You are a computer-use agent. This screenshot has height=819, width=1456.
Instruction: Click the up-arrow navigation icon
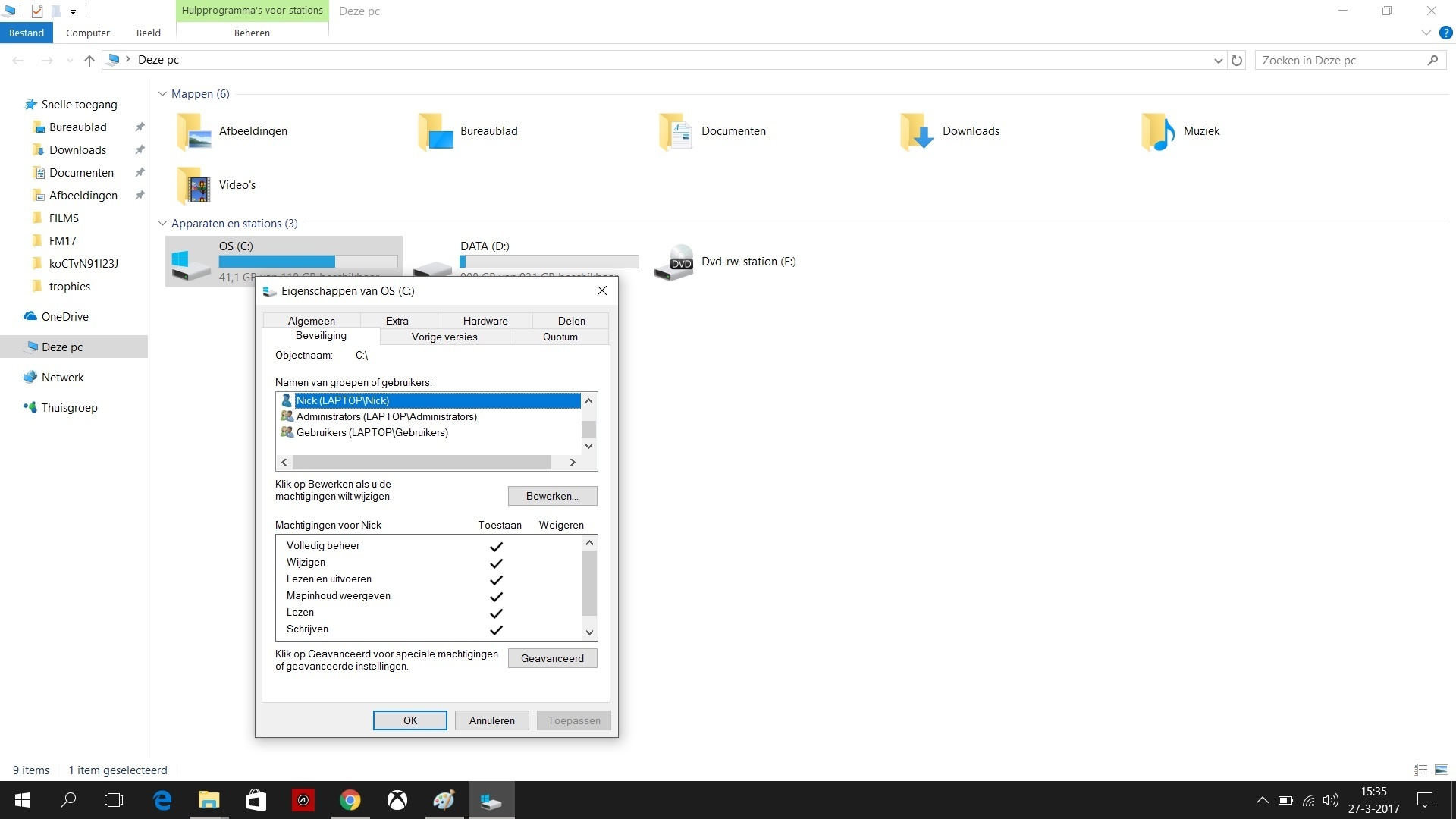point(89,60)
